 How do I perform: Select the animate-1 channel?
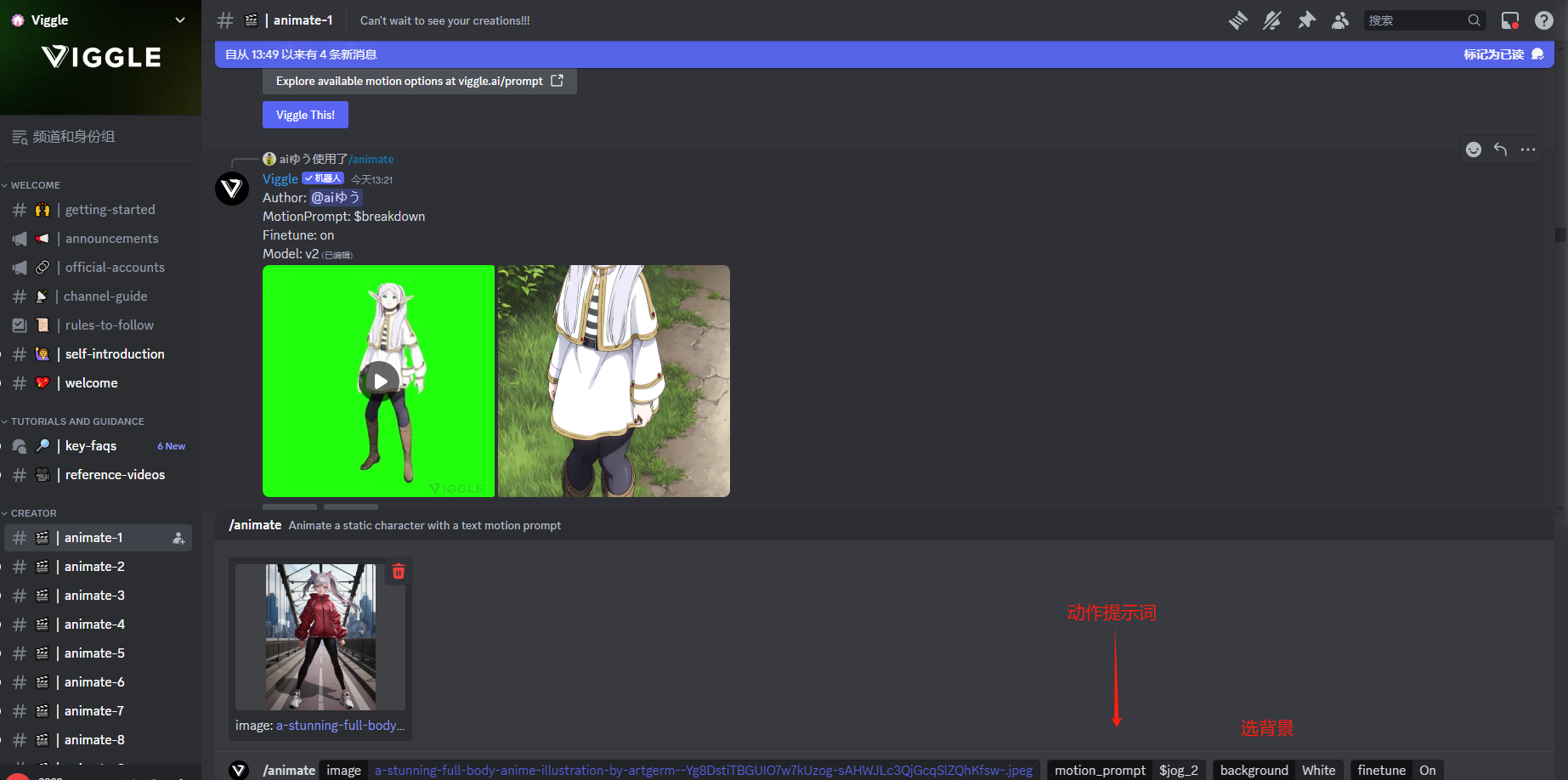(99, 538)
